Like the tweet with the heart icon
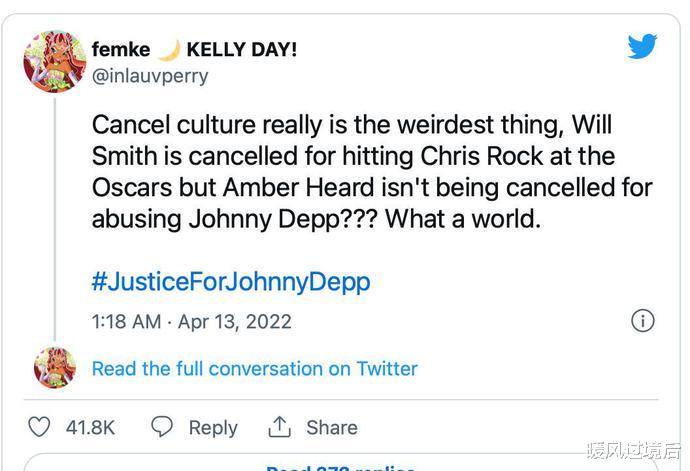This screenshot has height=471, width=690. tap(39, 427)
